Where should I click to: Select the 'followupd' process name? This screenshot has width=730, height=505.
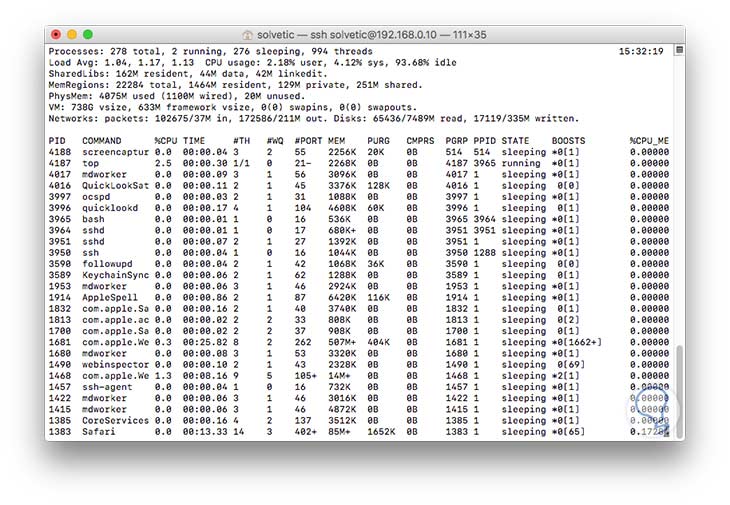click(x=107, y=264)
